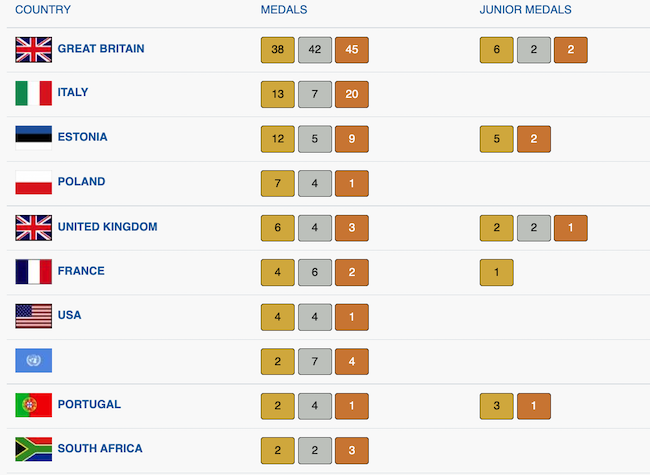Viewport: 650px width, 475px height.
Task: Click Italy's 20 bronze medals badge
Action: 352,95
